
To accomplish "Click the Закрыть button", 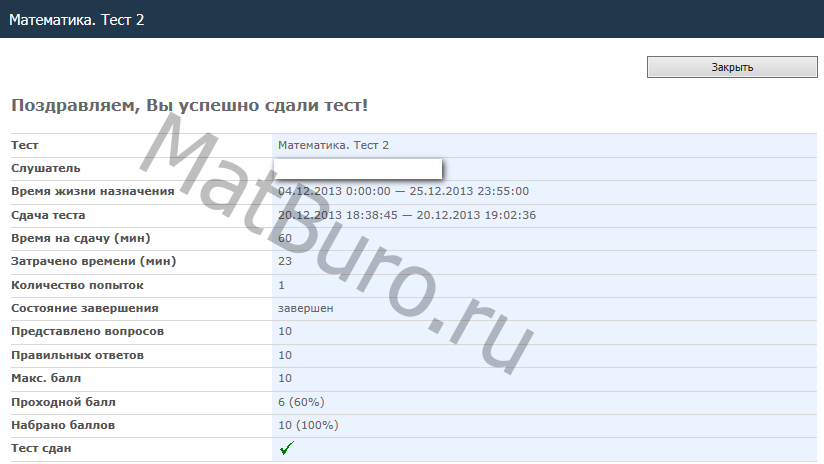I will 732,67.
